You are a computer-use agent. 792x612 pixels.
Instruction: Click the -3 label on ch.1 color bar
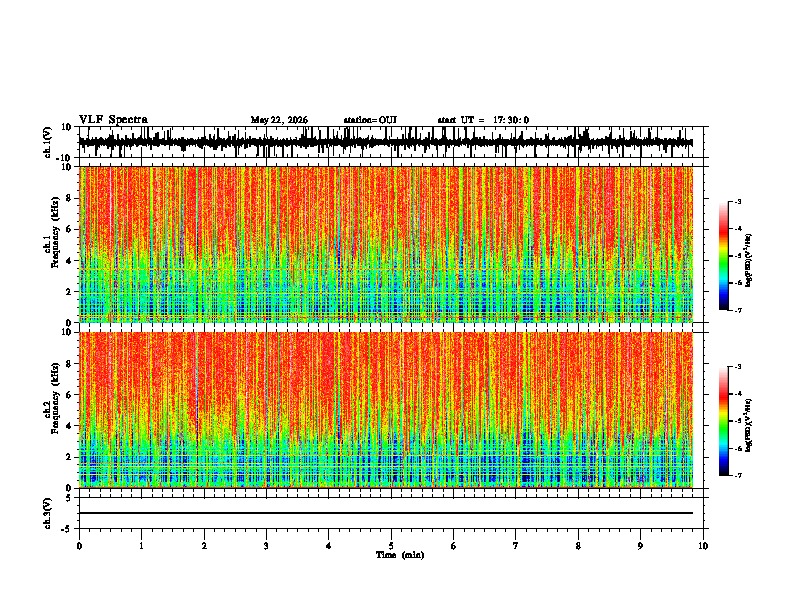click(737, 202)
